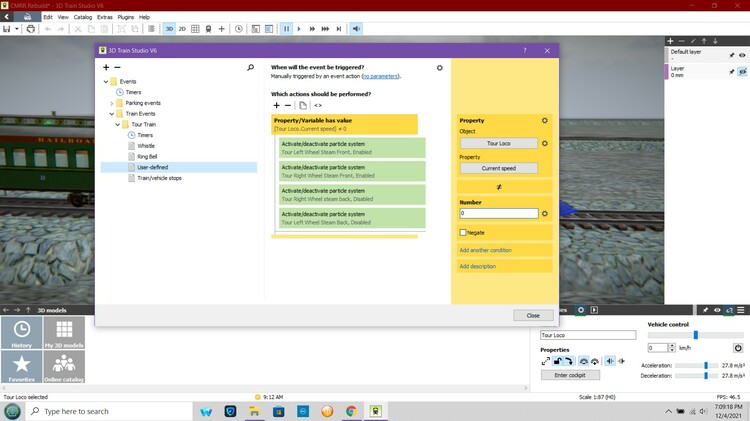Image resolution: width=750 pixels, height=421 pixels.
Task: Collapse the Tour Train folder
Action: [118, 124]
